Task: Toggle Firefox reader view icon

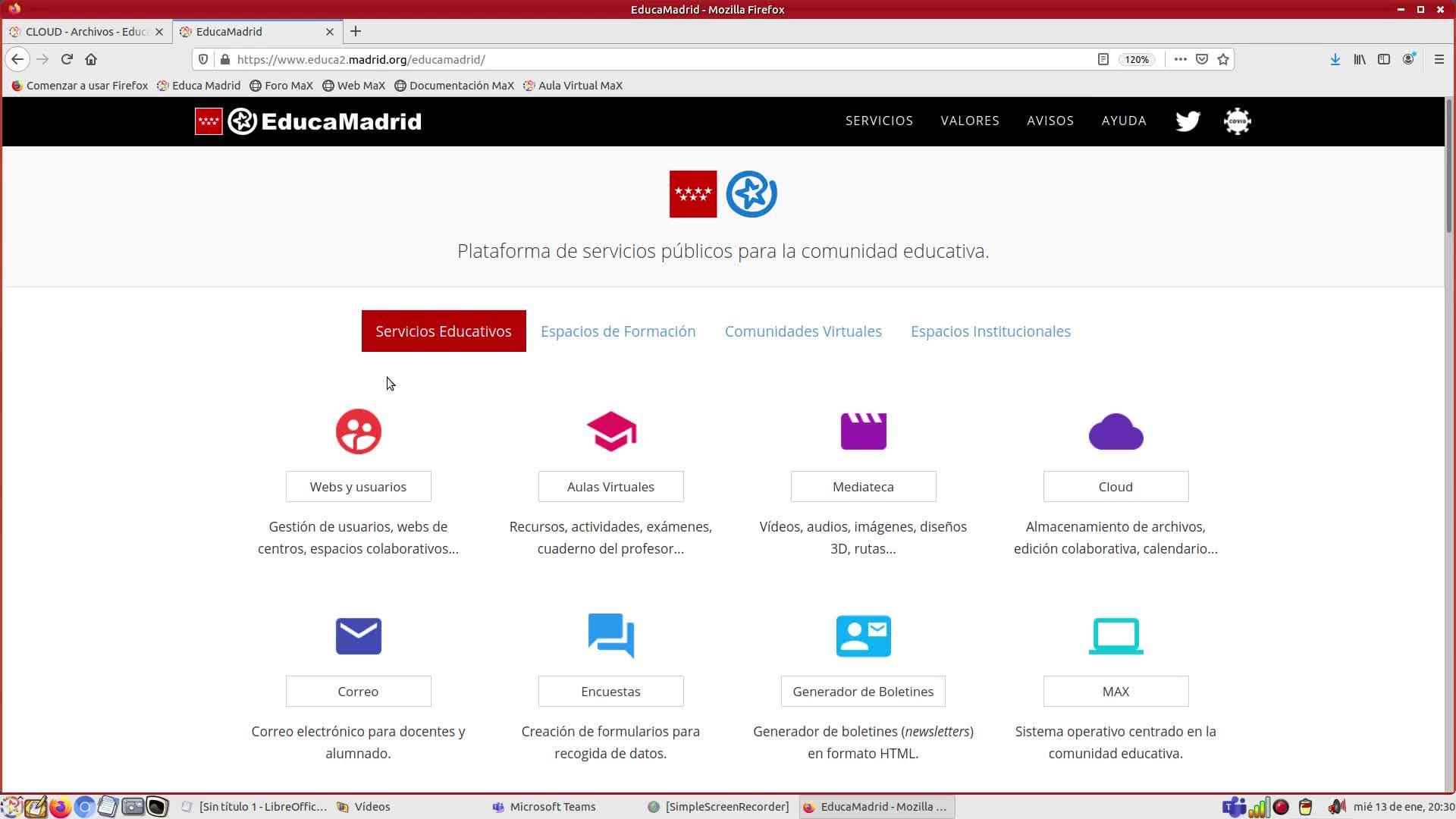Action: click(1103, 59)
